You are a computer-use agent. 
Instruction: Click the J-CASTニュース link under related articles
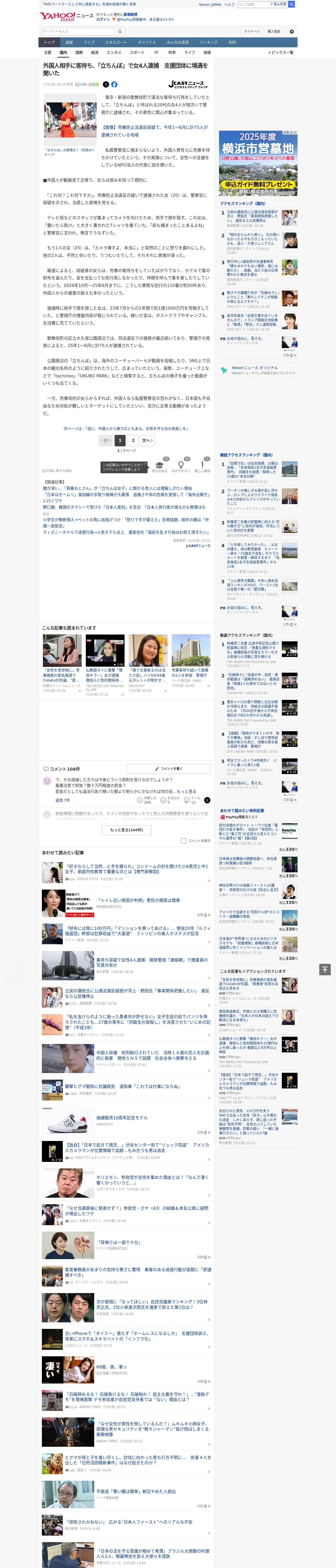(x=198, y=545)
